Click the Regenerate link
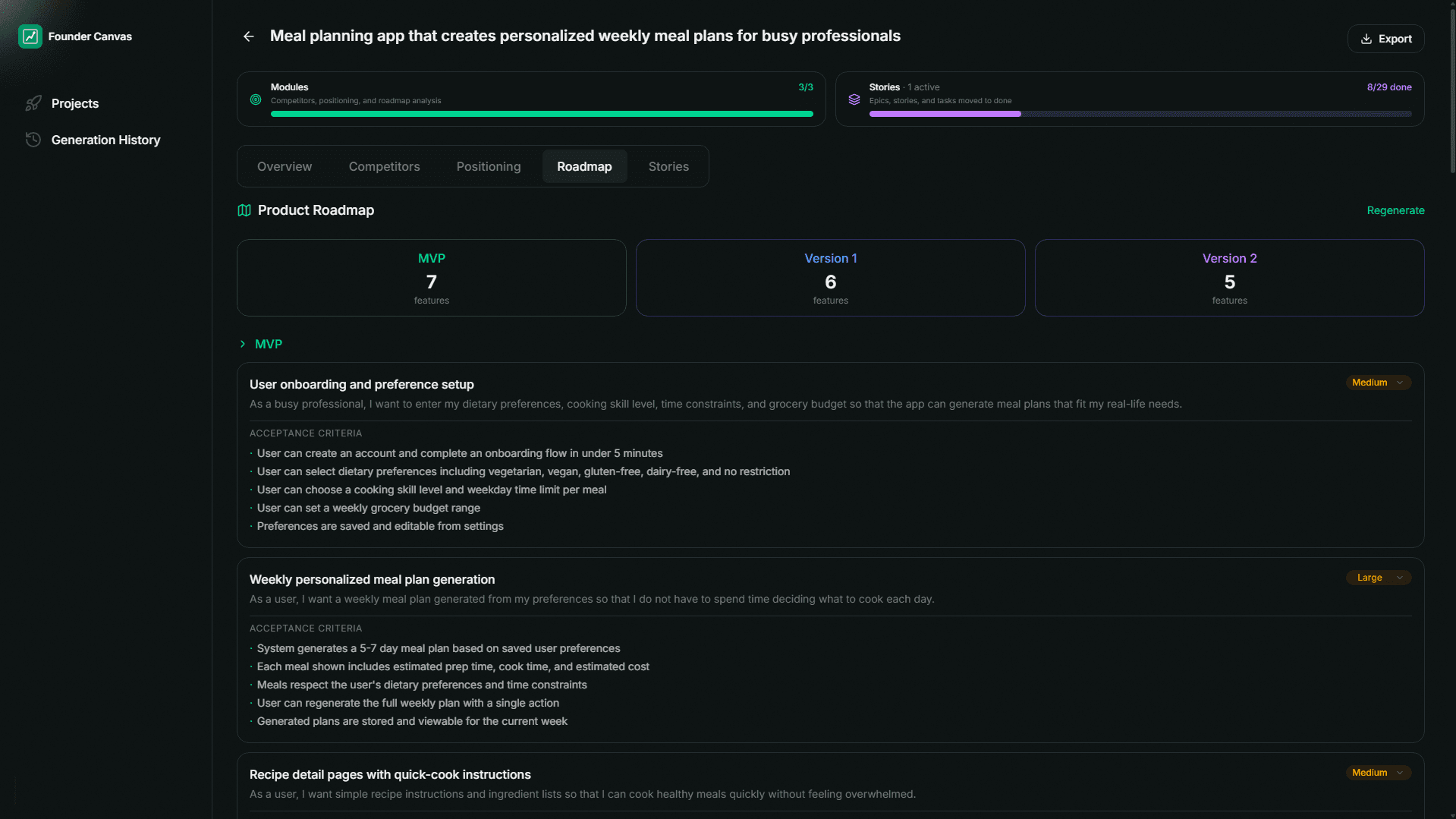Screen dimensions: 1456x819 tap(1395, 210)
